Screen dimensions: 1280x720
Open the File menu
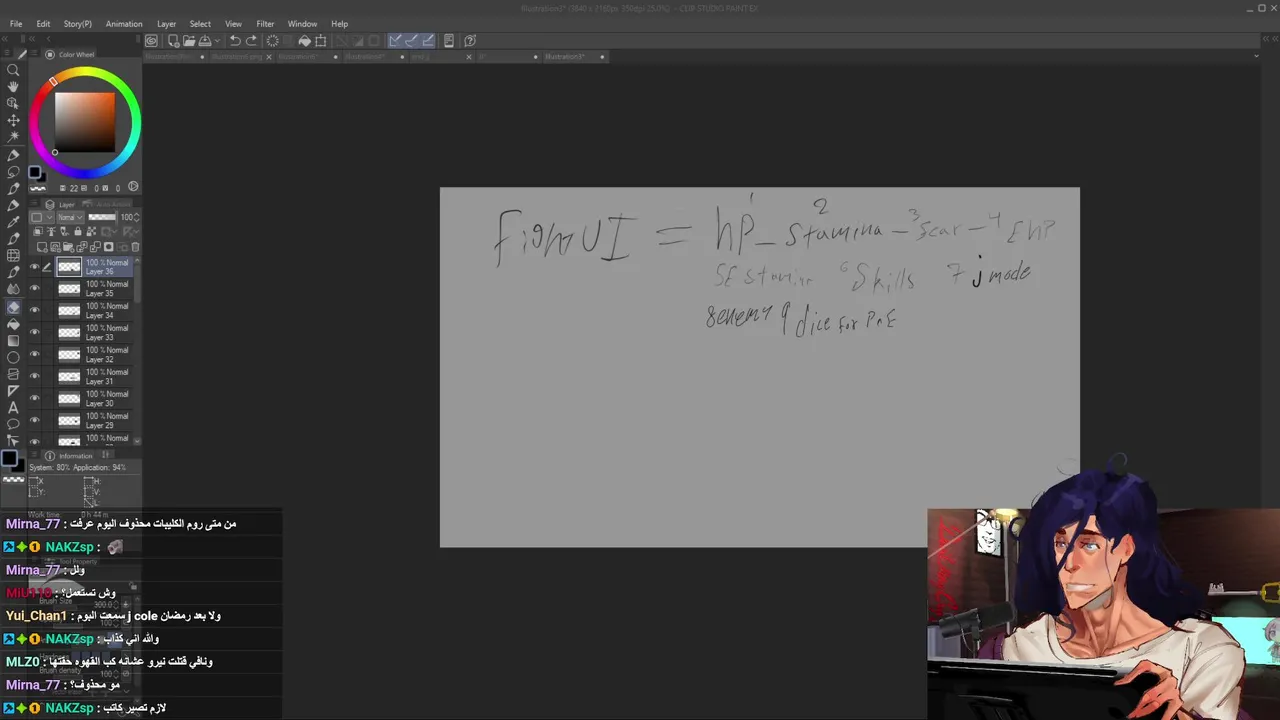tap(16, 24)
